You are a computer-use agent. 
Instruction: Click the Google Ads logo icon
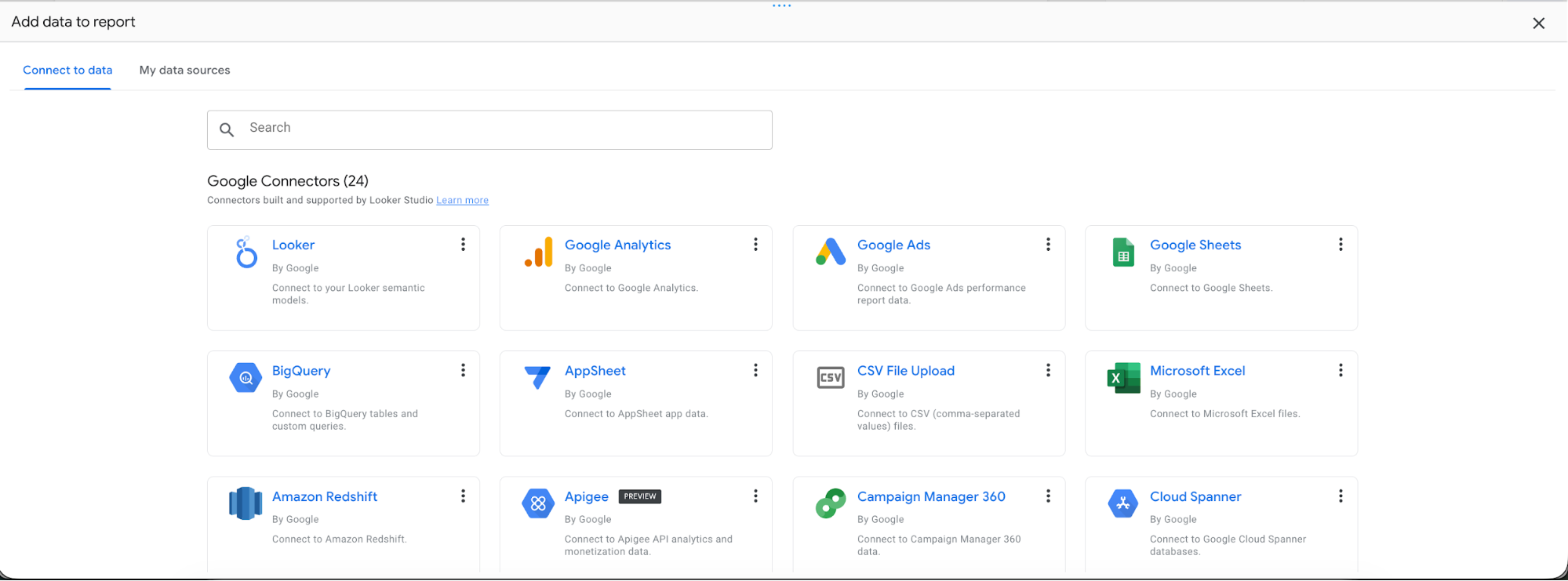pos(831,252)
